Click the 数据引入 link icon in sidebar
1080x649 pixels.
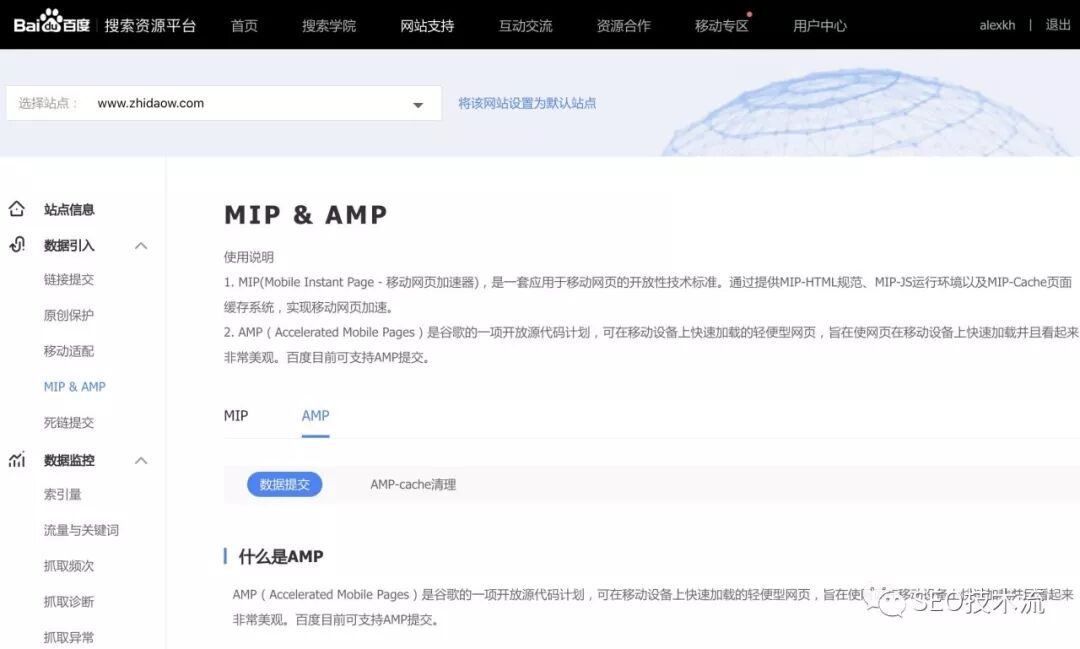point(17,245)
